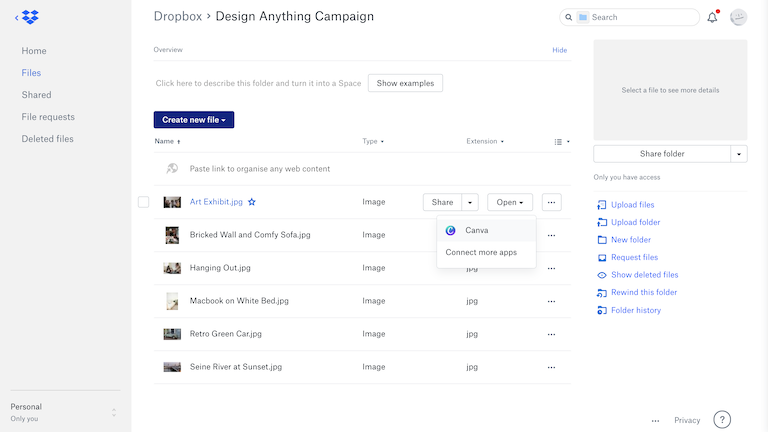Open the Share button dropdown arrow

click(471, 202)
